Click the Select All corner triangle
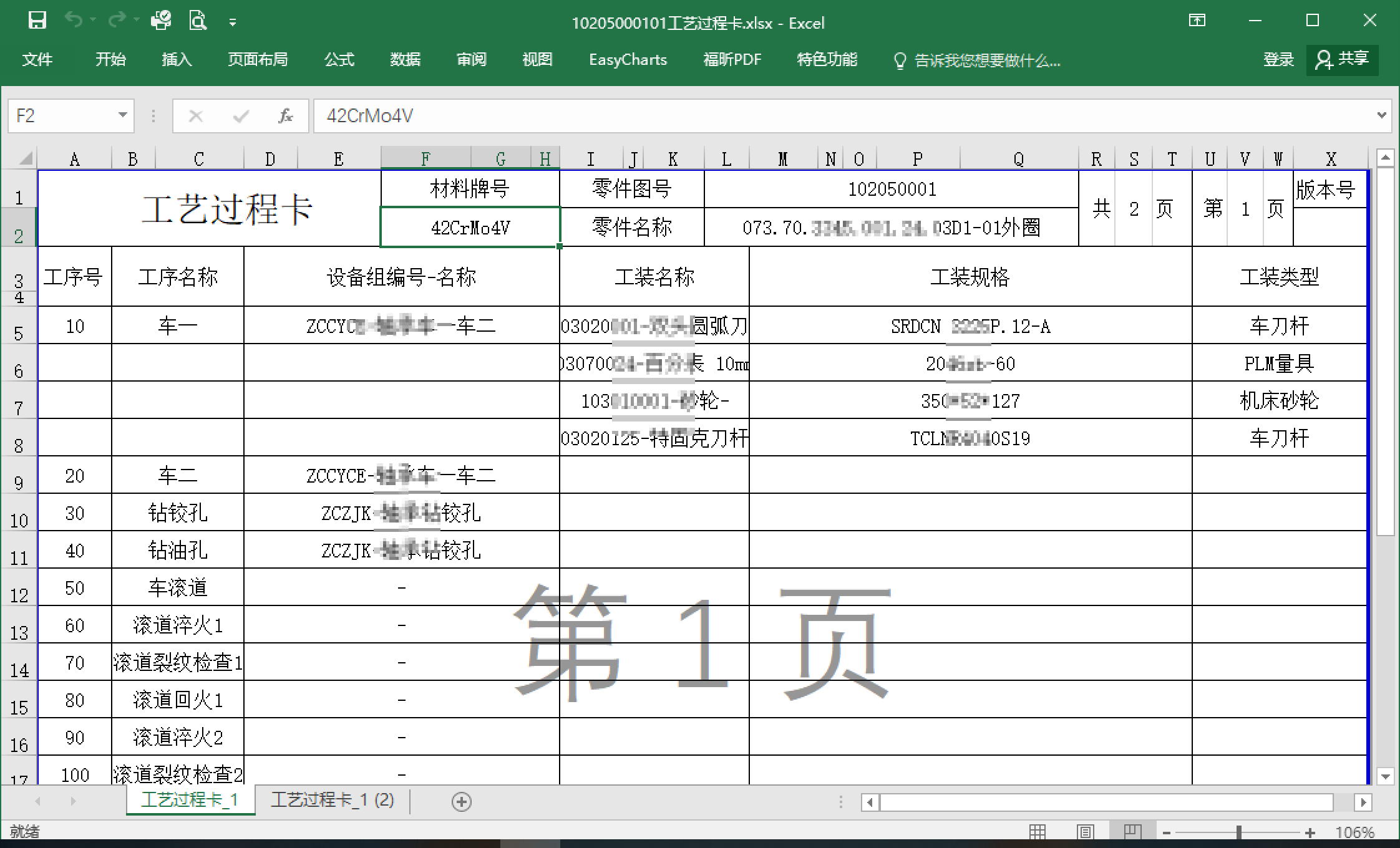This screenshot has height=848, width=1400. pos(25,159)
